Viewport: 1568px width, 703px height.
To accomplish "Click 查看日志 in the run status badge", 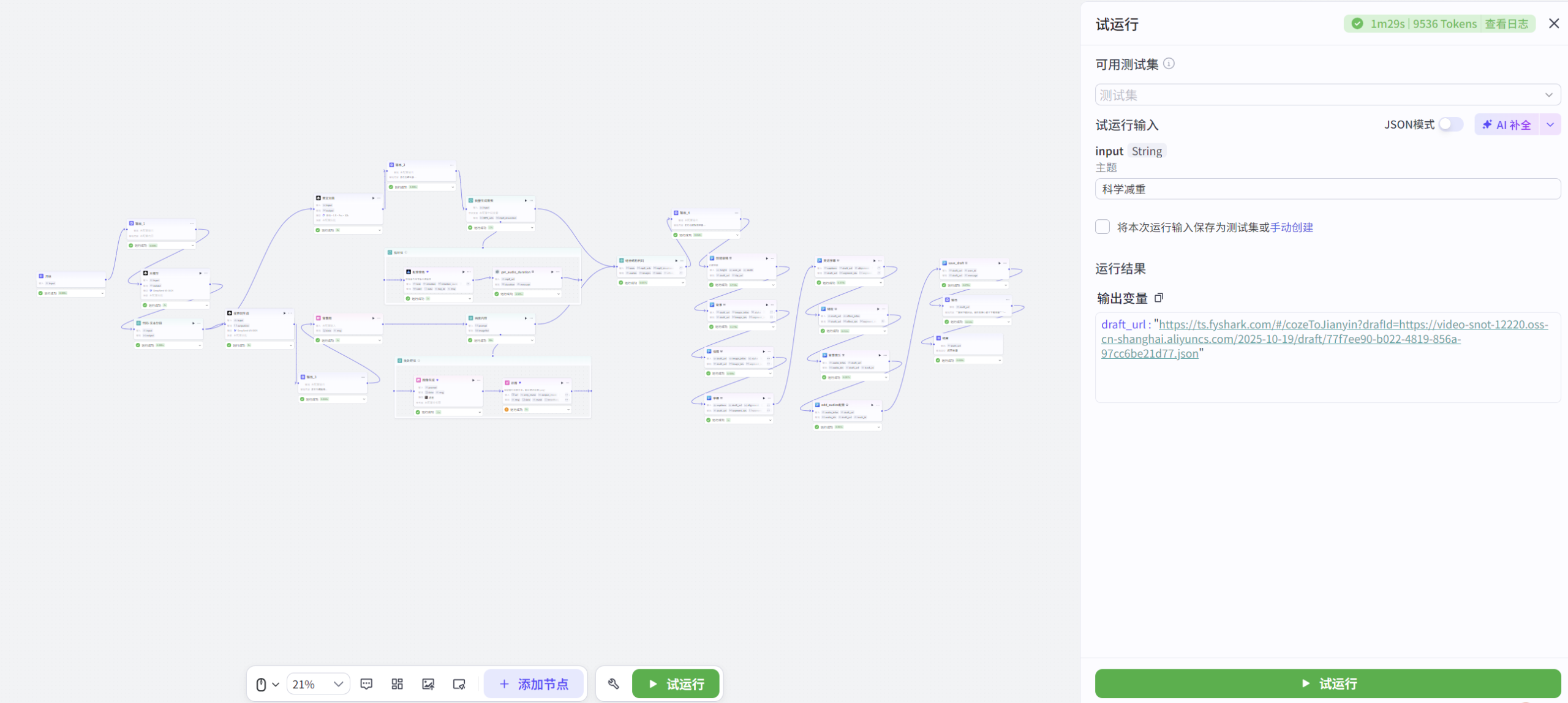I will point(1506,24).
